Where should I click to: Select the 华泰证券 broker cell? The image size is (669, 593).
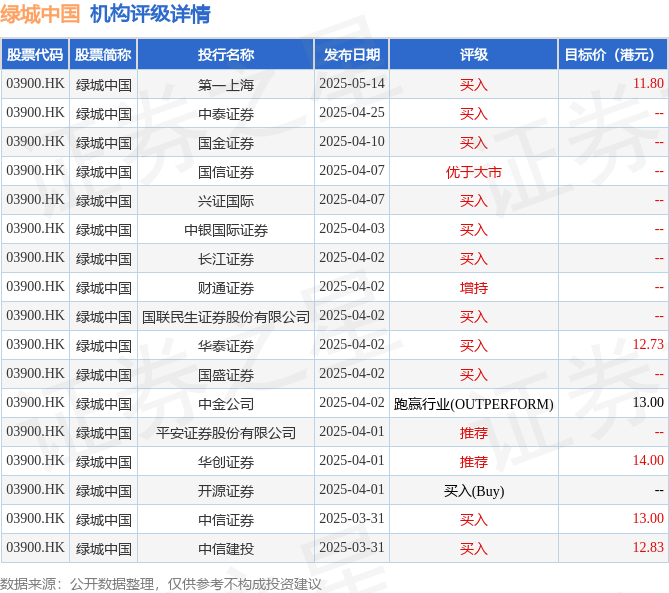pyautogui.click(x=226, y=346)
